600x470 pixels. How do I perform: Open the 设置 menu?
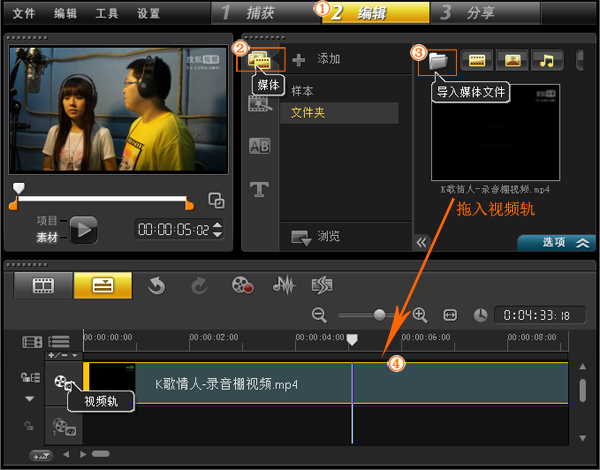pyautogui.click(x=148, y=13)
